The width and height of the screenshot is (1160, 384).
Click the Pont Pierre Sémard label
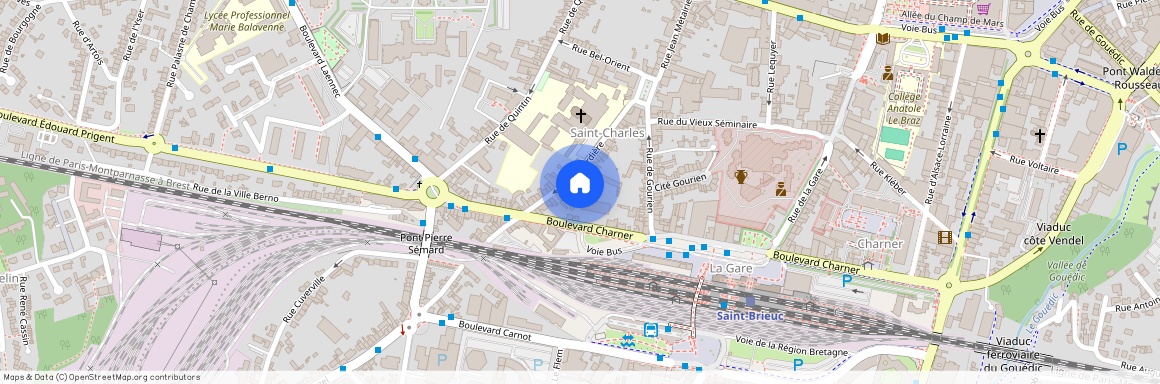click(427, 243)
